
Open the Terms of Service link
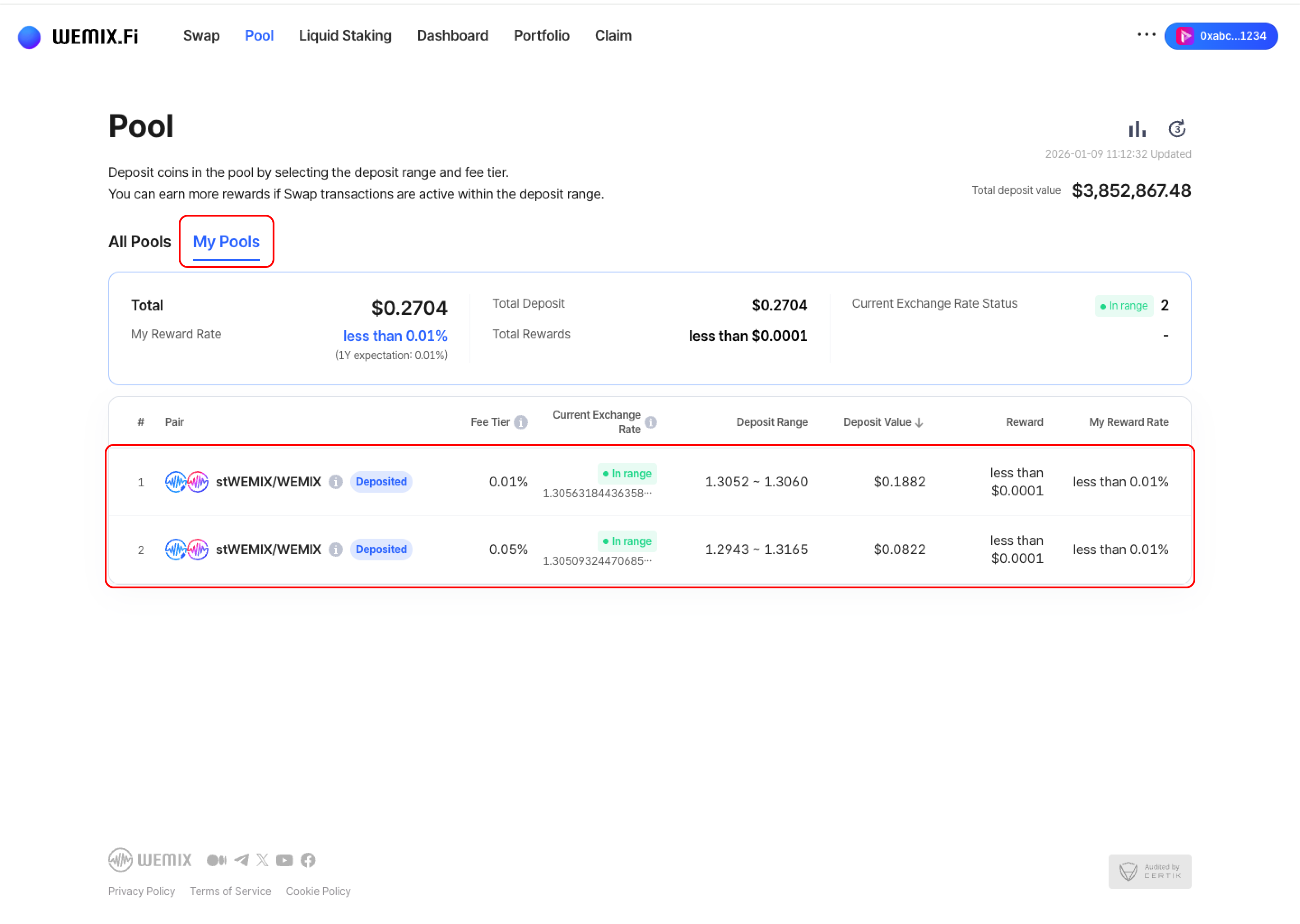click(231, 891)
